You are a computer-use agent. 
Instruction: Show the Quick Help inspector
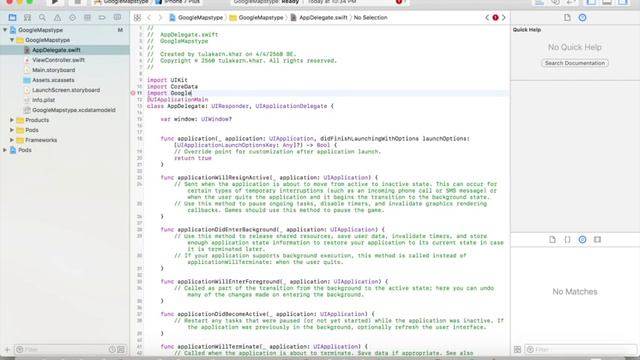pyautogui.click(x=582, y=18)
